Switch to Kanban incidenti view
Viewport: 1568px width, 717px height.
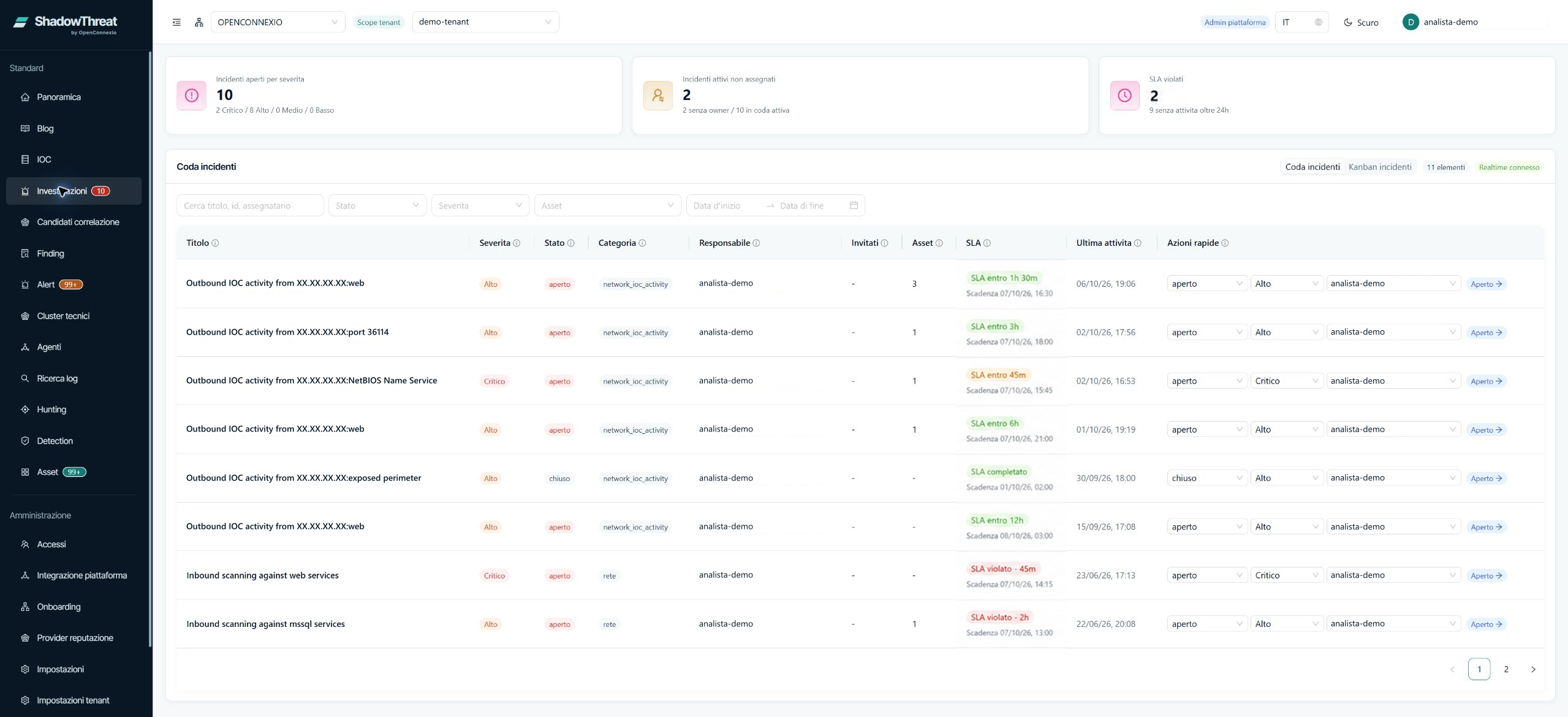point(1380,167)
